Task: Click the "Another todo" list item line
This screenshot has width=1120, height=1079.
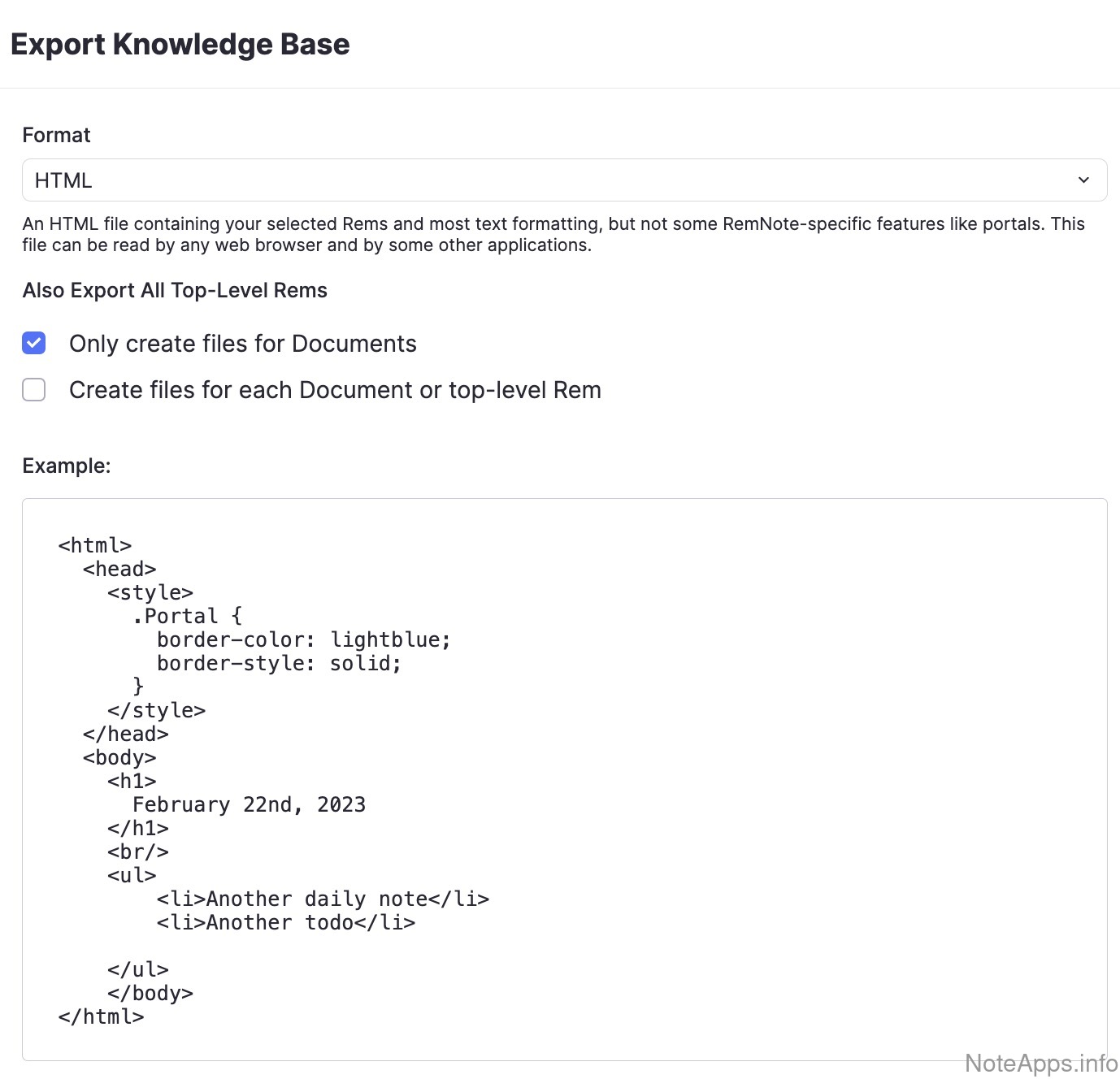Action: 286,922
